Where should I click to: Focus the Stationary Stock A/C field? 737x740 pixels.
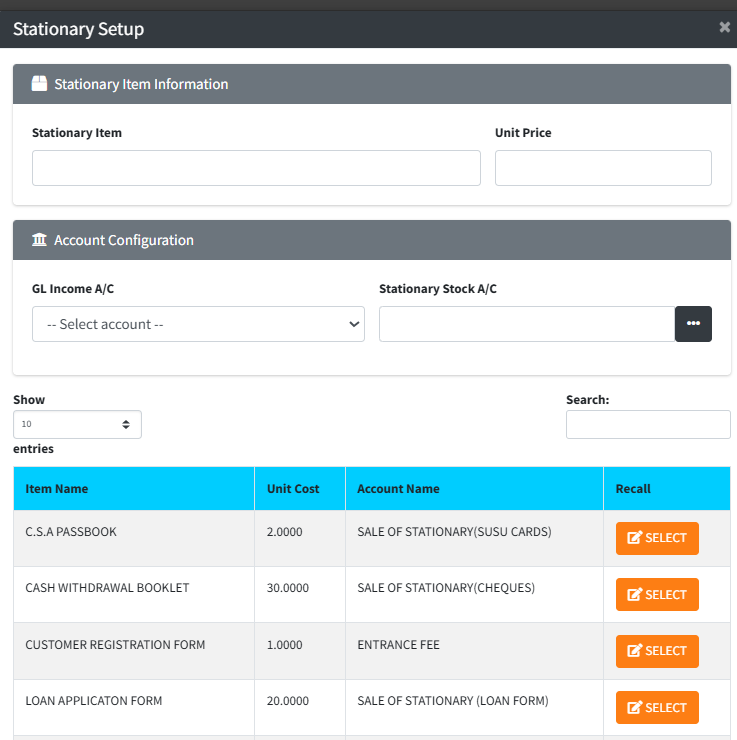point(526,324)
